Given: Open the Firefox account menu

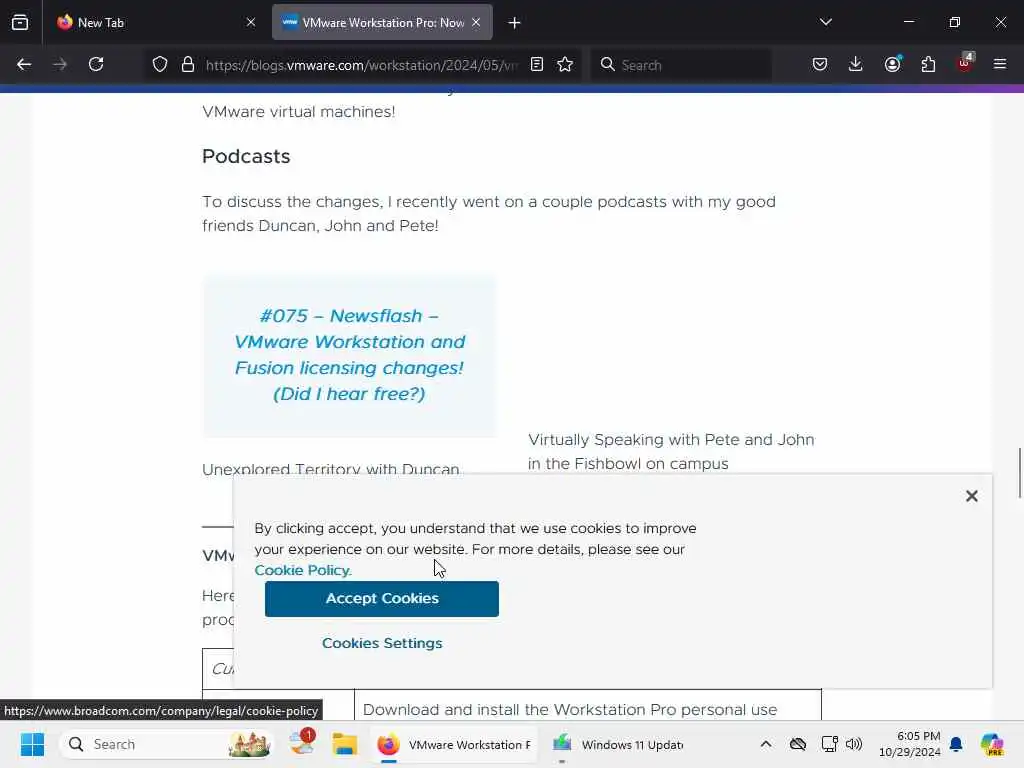Looking at the screenshot, I should tap(892, 64).
